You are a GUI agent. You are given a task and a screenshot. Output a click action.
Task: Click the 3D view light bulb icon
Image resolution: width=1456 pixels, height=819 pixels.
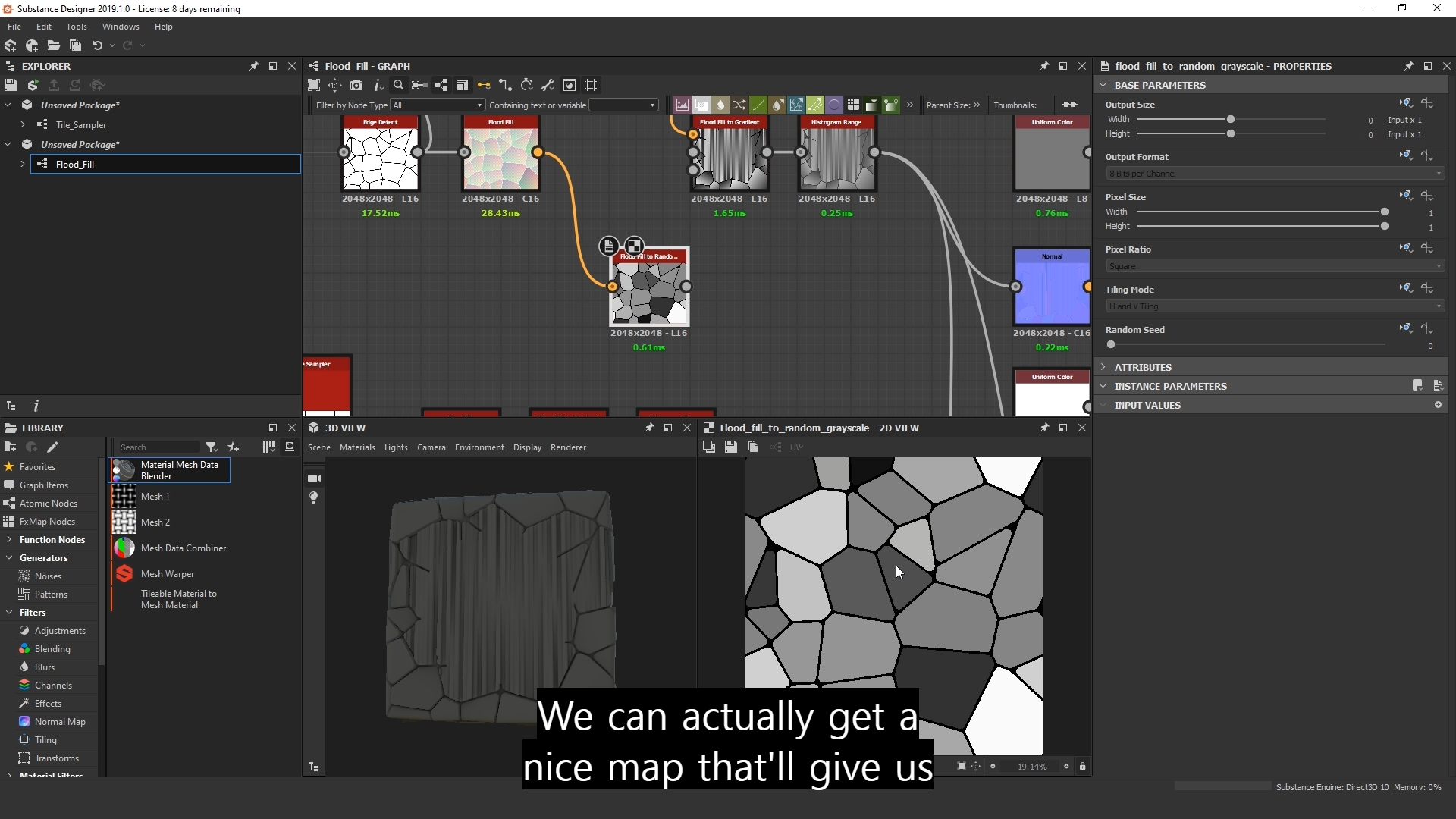tap(314, 497)
